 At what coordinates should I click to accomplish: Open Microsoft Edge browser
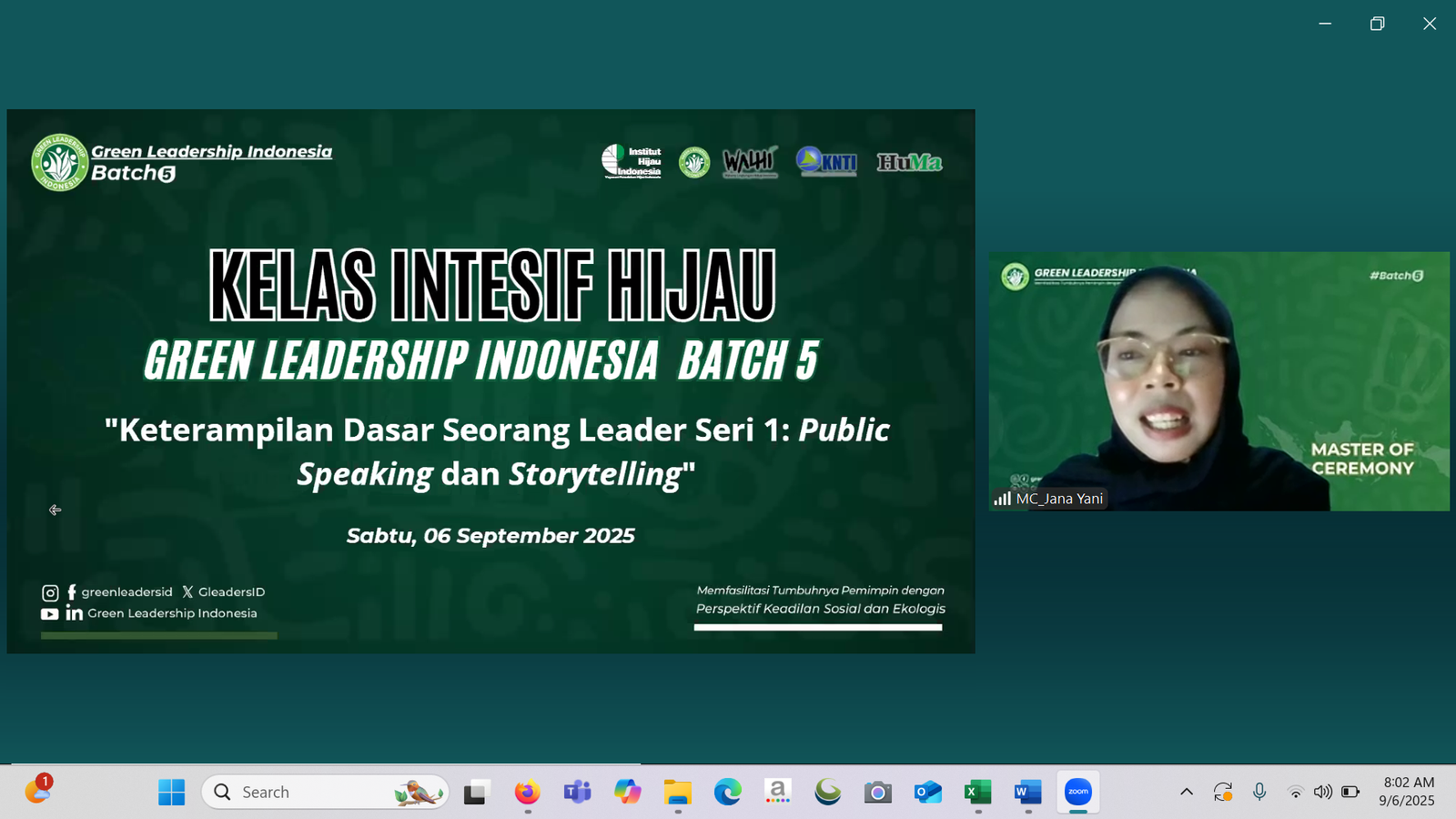(x=727, y=792)
